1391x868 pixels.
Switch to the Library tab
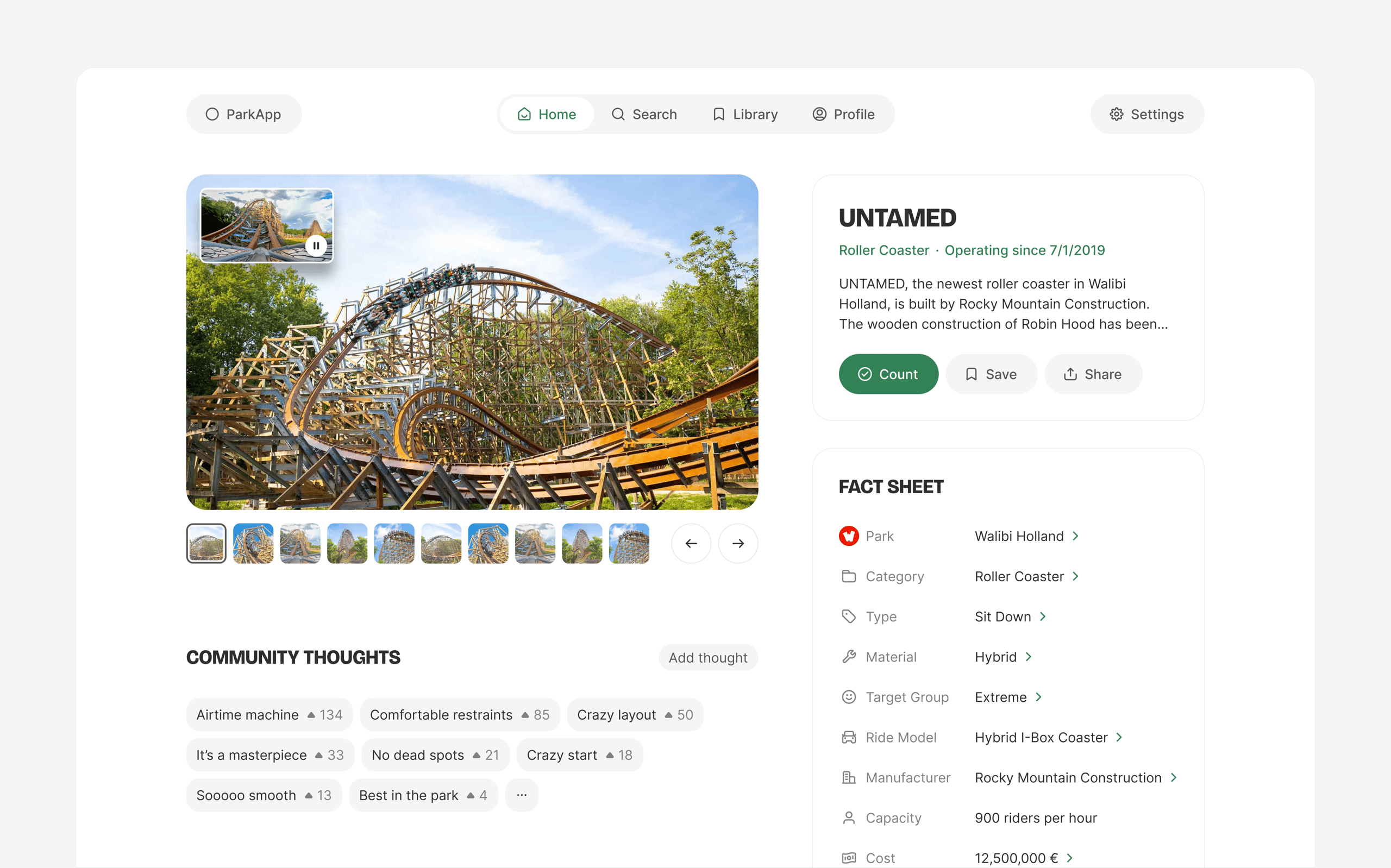click(x=744, y=114)
